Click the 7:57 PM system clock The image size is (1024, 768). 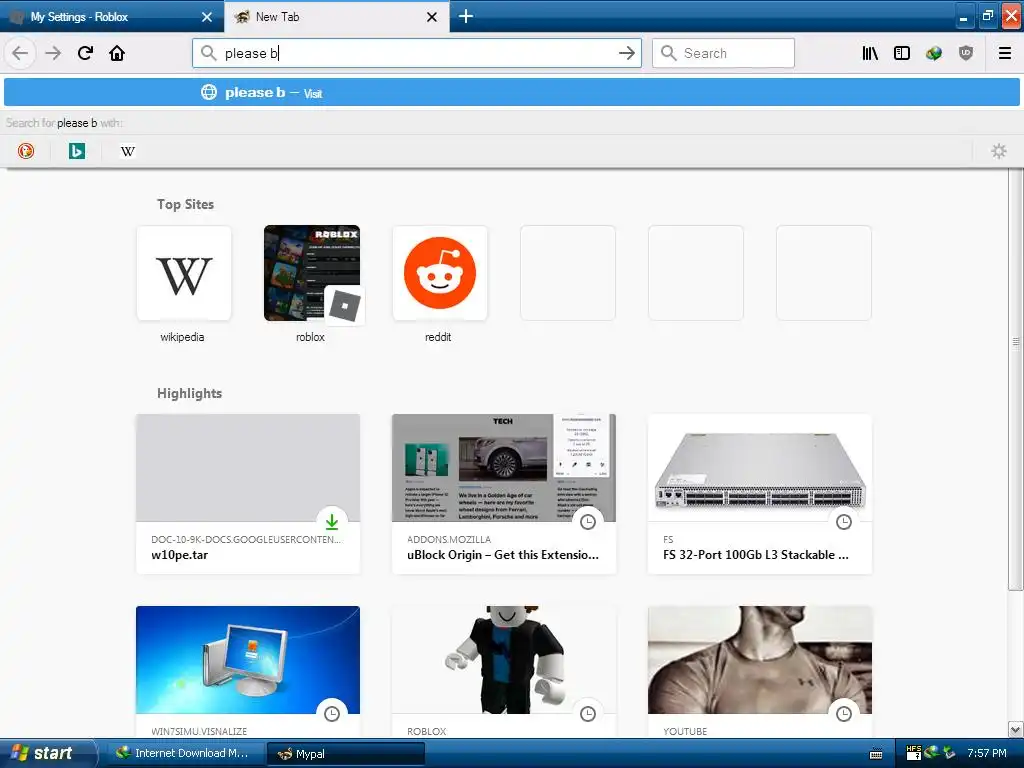click(x=987, y=753)
